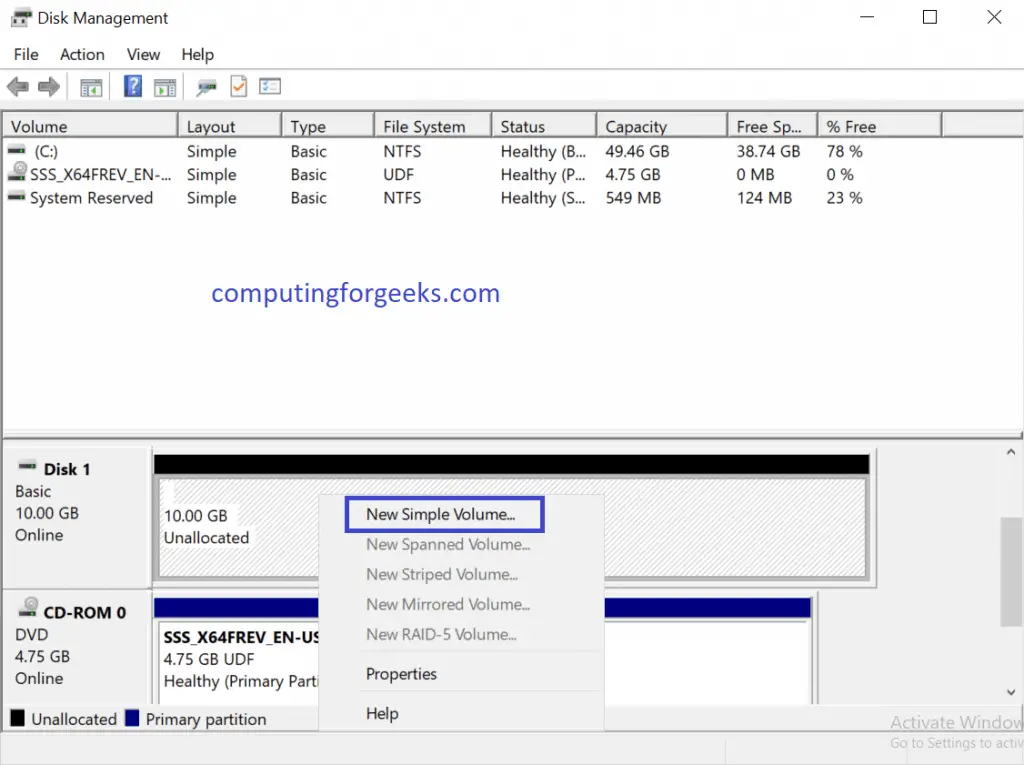Open the Action menu
Screen dimensions: 1024x765
coord(82,54)
